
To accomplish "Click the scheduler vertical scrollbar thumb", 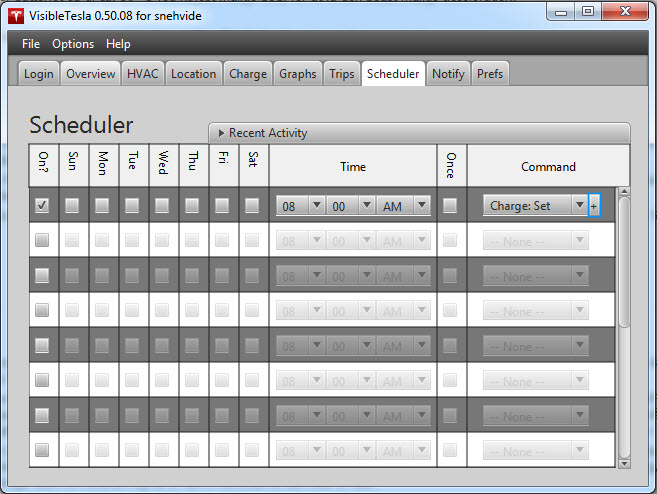I will 624,262.
